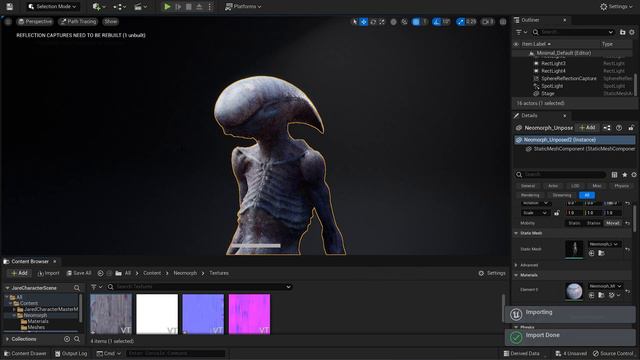The height and width of the screenshot is (360, 640).
Task: Maximize or restore viewport layout icon
Action: 503,22
